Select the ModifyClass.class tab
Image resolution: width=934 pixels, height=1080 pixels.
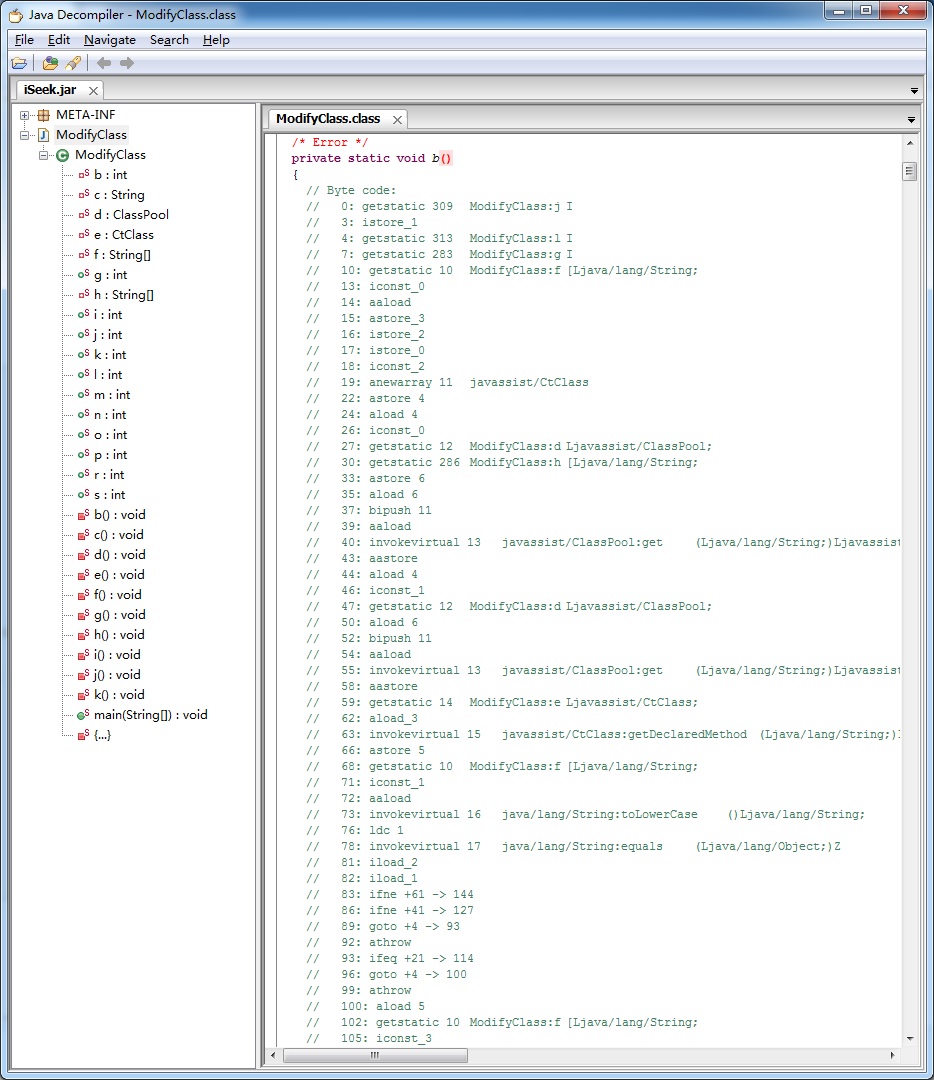pos(328,118)
